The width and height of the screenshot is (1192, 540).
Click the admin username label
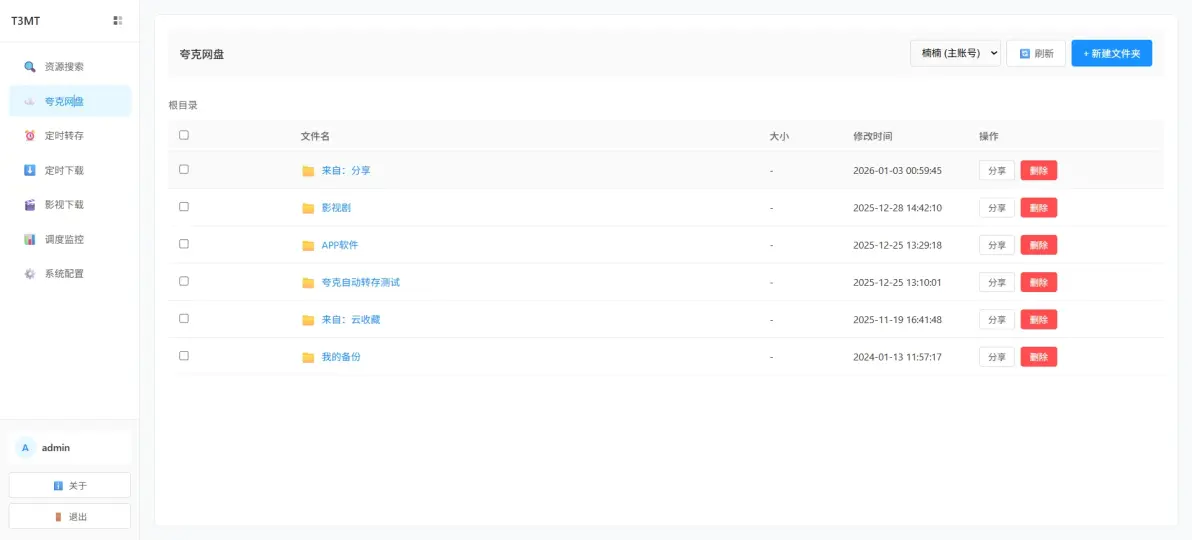55,448
